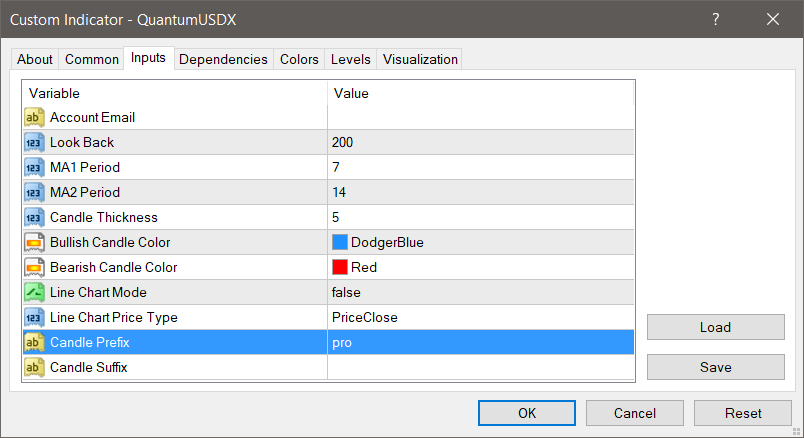The image size is (804, 438).
Task: Click the Bullish Candle Color row icon
Action: point(33,242)
